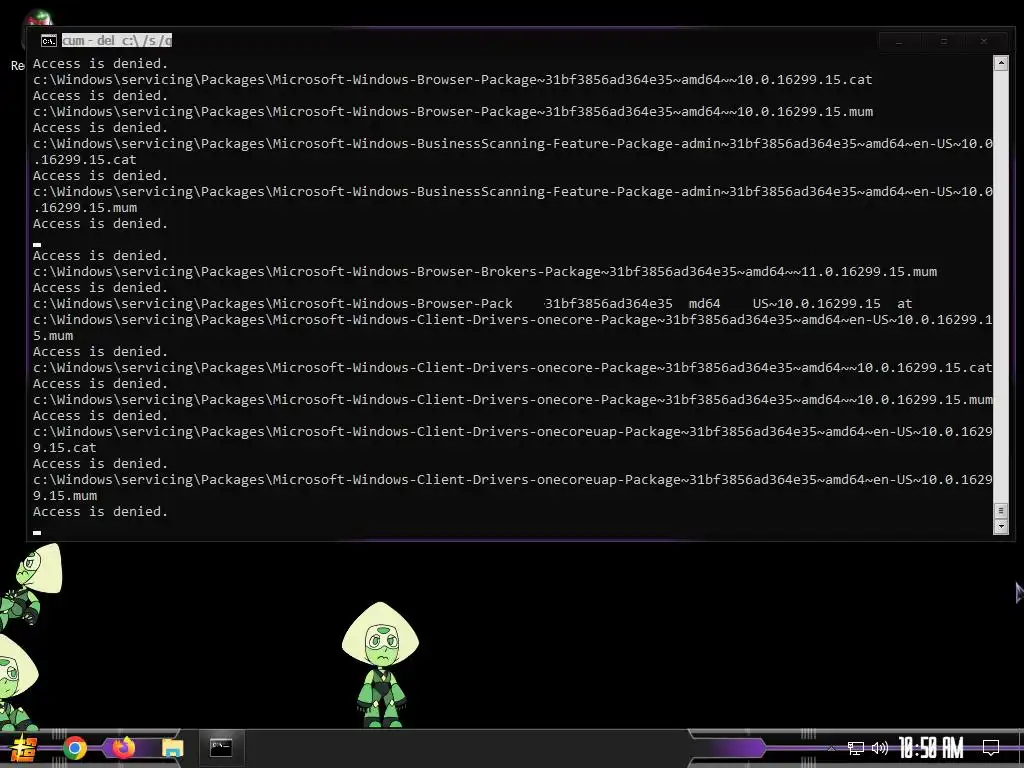Screen dimensions: 1024x768
Task: Open the custom Start button on taskbar
Action: [x=24, y=748]
